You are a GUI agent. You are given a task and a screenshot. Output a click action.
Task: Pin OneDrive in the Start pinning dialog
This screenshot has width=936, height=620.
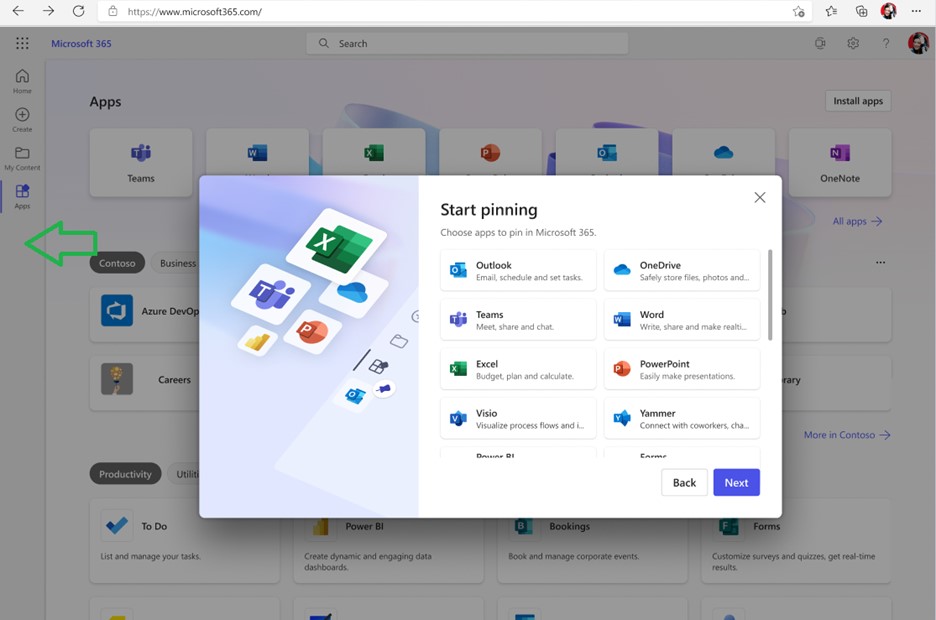coord(682,270)
